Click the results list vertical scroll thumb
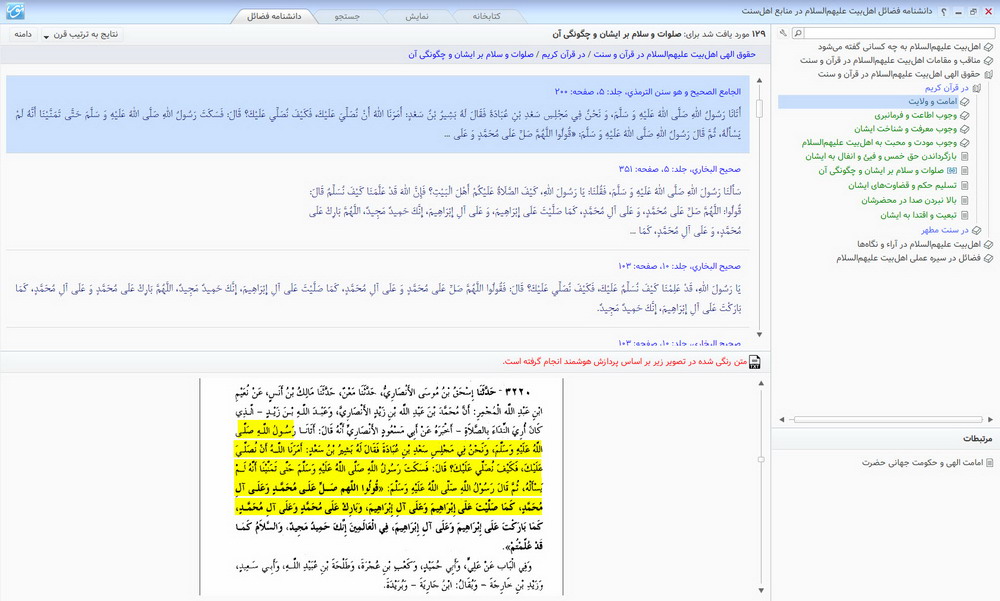 [x=759, y=108]
